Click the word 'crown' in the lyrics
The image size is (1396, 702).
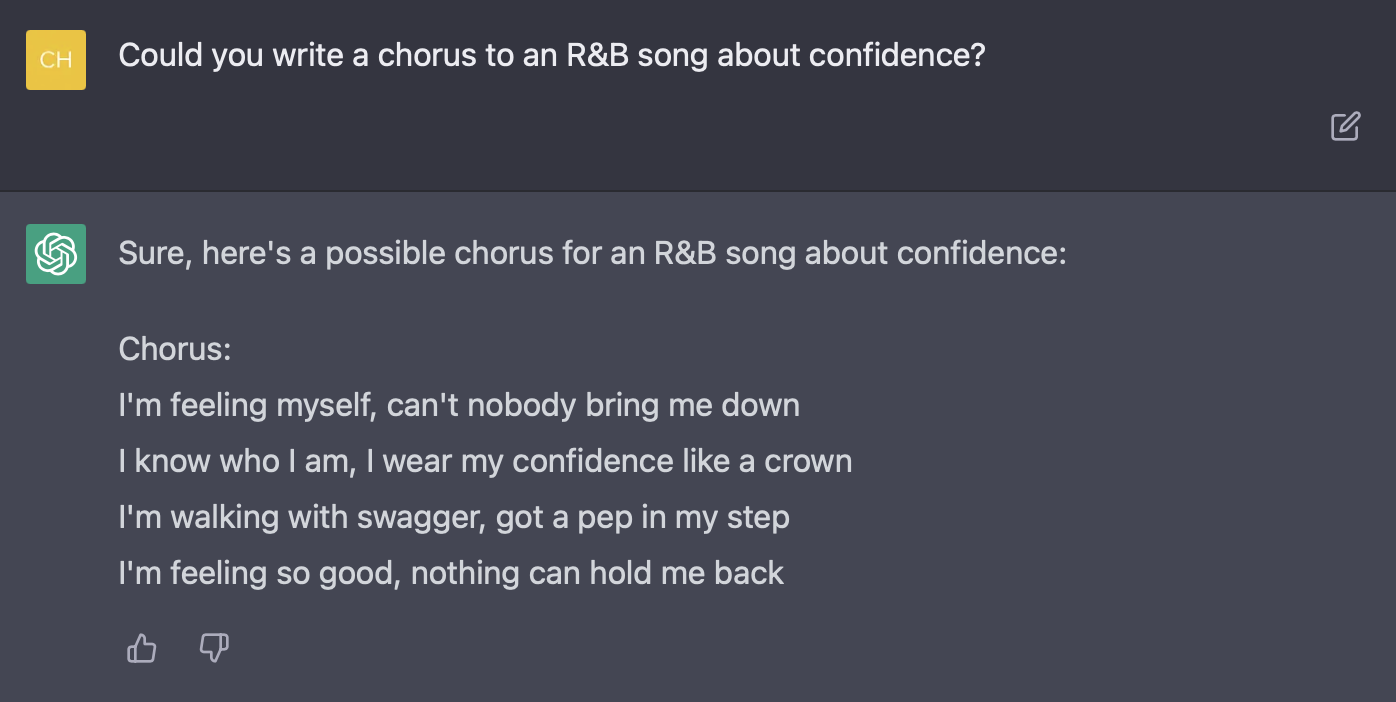click(808, 461)
